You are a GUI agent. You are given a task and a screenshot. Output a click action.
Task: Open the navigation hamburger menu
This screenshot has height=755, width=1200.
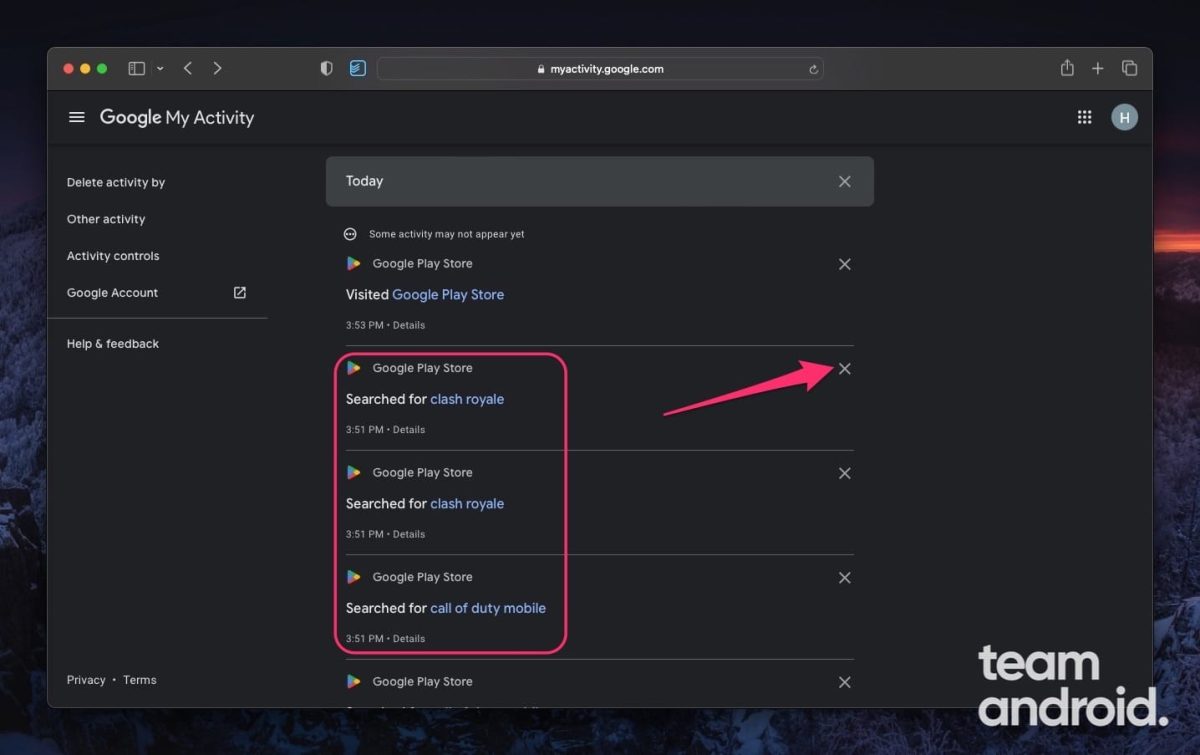click(x=77, y=117)
